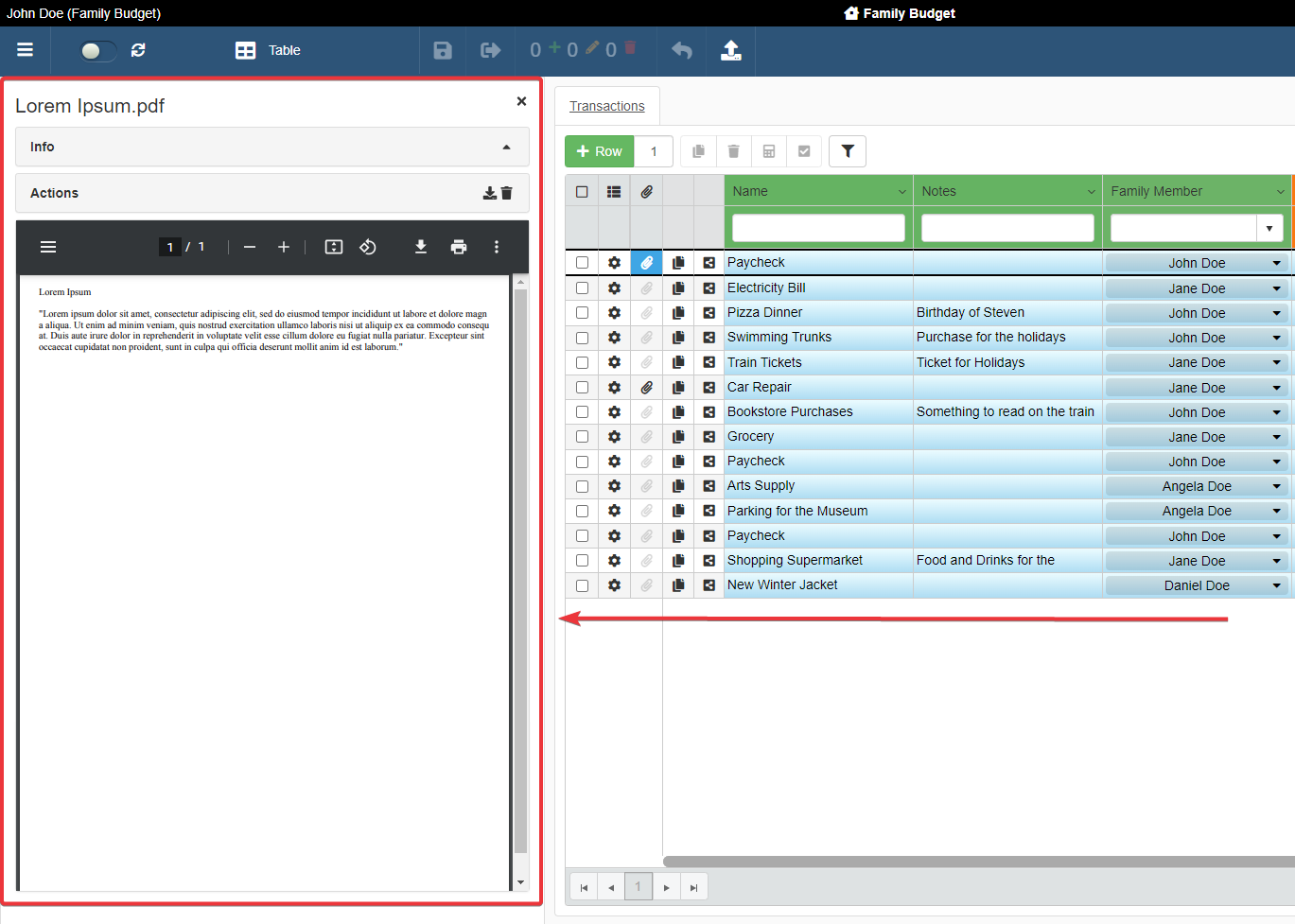Click the refresh icon in top toolbar
Screen dimensions: 1295x924
138,50
